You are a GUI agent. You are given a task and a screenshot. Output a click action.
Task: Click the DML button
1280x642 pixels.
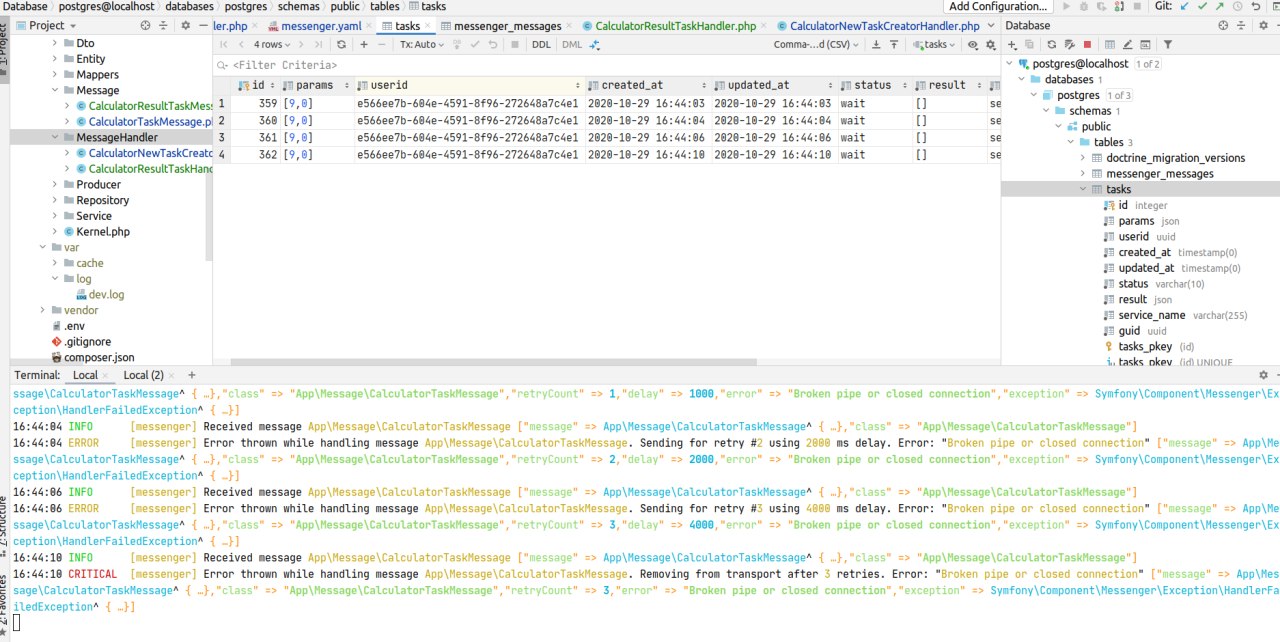click(571, 45)
